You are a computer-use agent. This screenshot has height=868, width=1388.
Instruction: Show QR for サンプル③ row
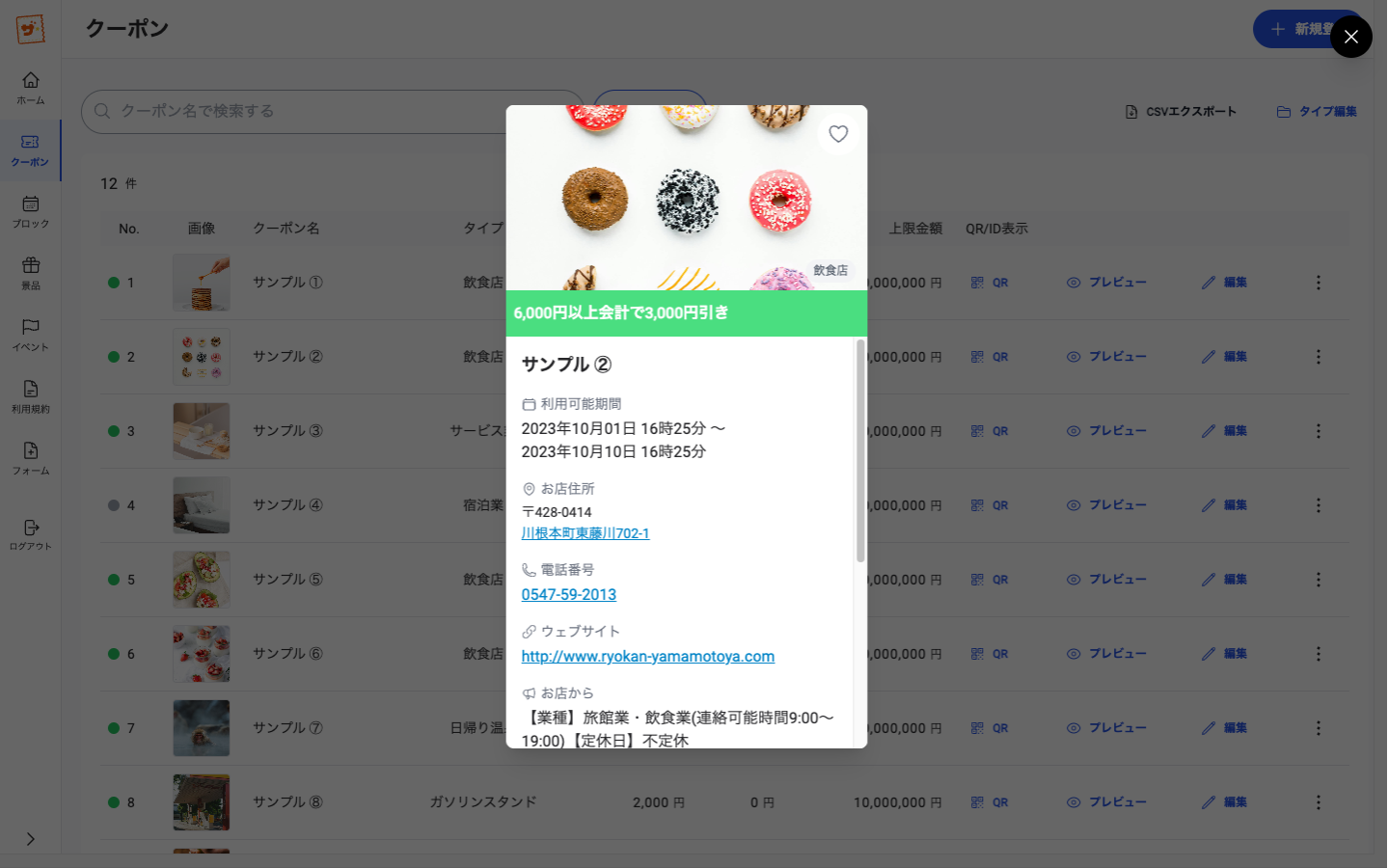tap(990, 431)
